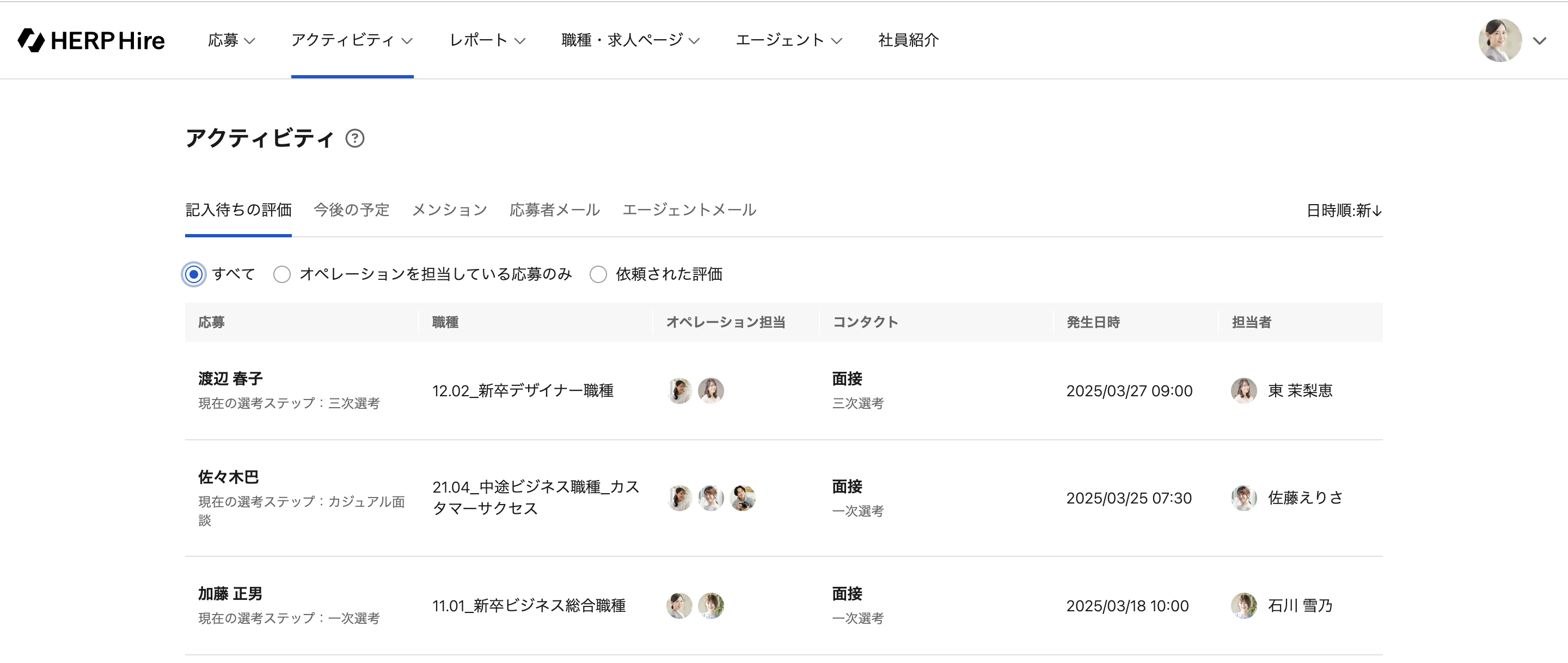Click third operation avatar in 佐々木巴 row
The height and width of the screenshot is (663, 1568).
pos(743,498)
